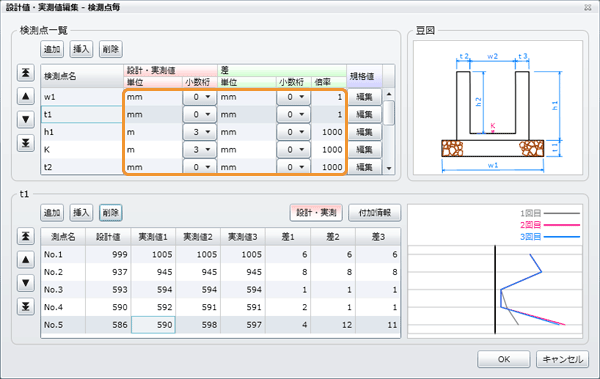Select the No.1 測点 row
The width and height of the screenshot is (600, 379).
(x=220, y=255)
